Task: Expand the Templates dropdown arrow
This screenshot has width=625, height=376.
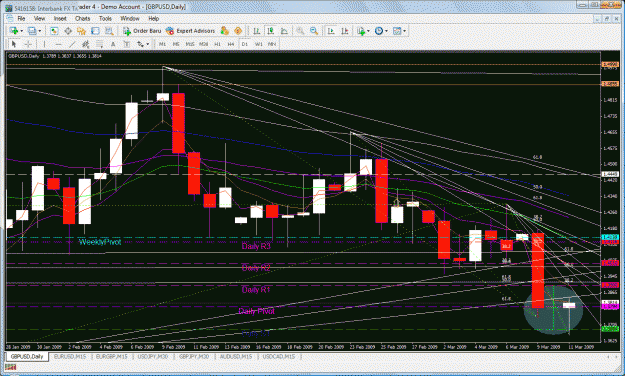Action: pyautogui.click(x=405, y=31)
